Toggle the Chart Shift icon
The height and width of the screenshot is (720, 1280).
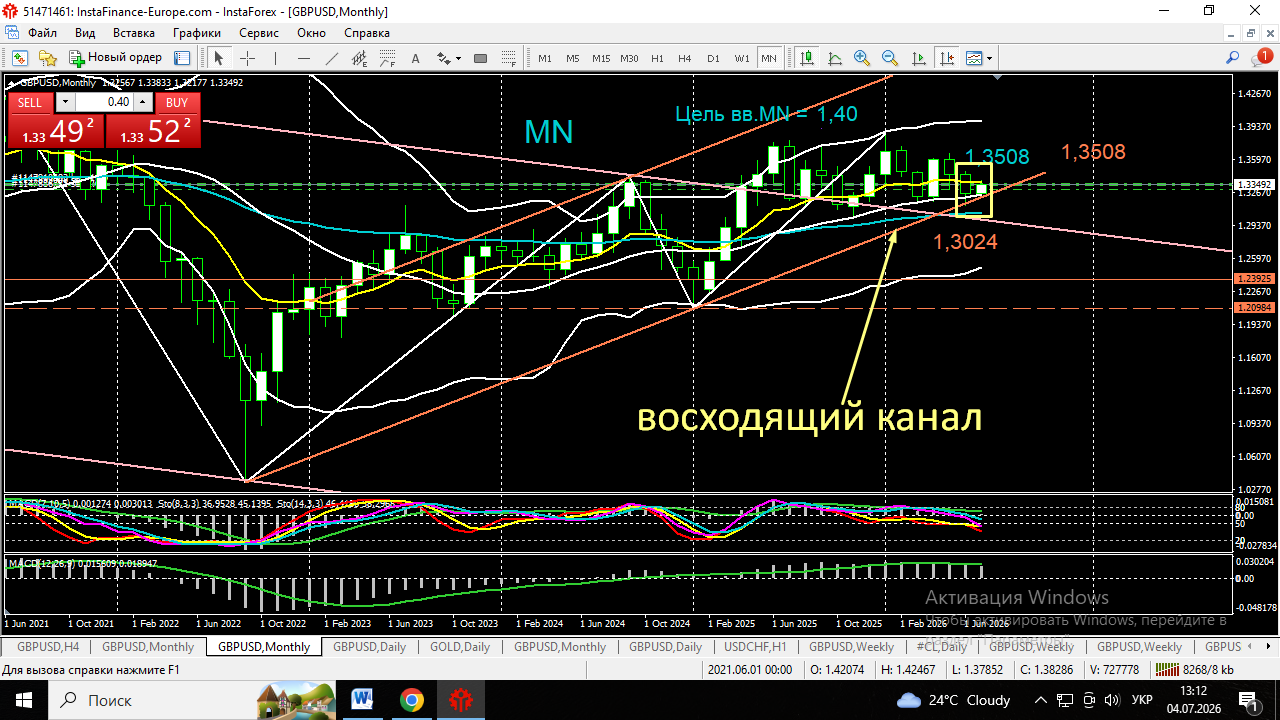(x=946, y=58)
